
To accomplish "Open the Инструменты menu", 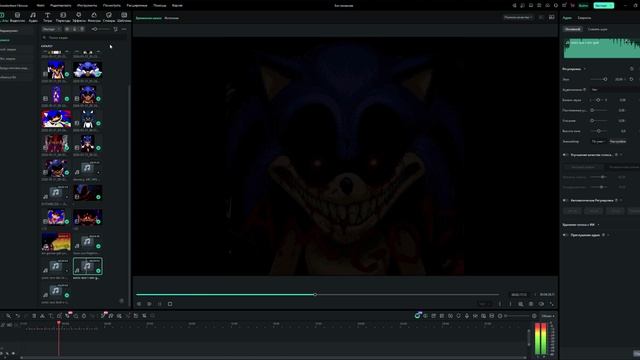I will click(x=87, y=5).
